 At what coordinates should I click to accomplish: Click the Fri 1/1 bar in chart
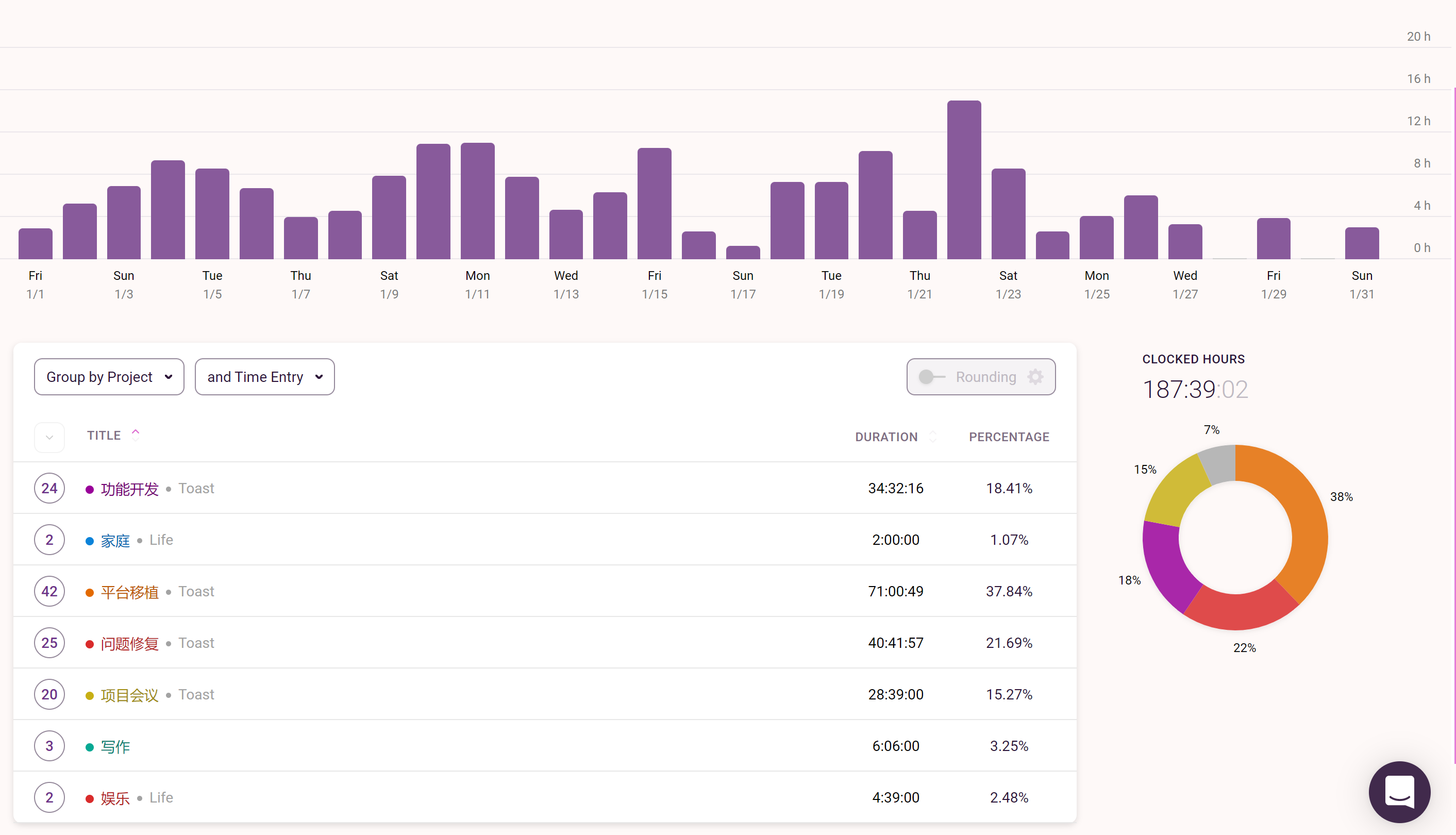(x=35, y=244)
